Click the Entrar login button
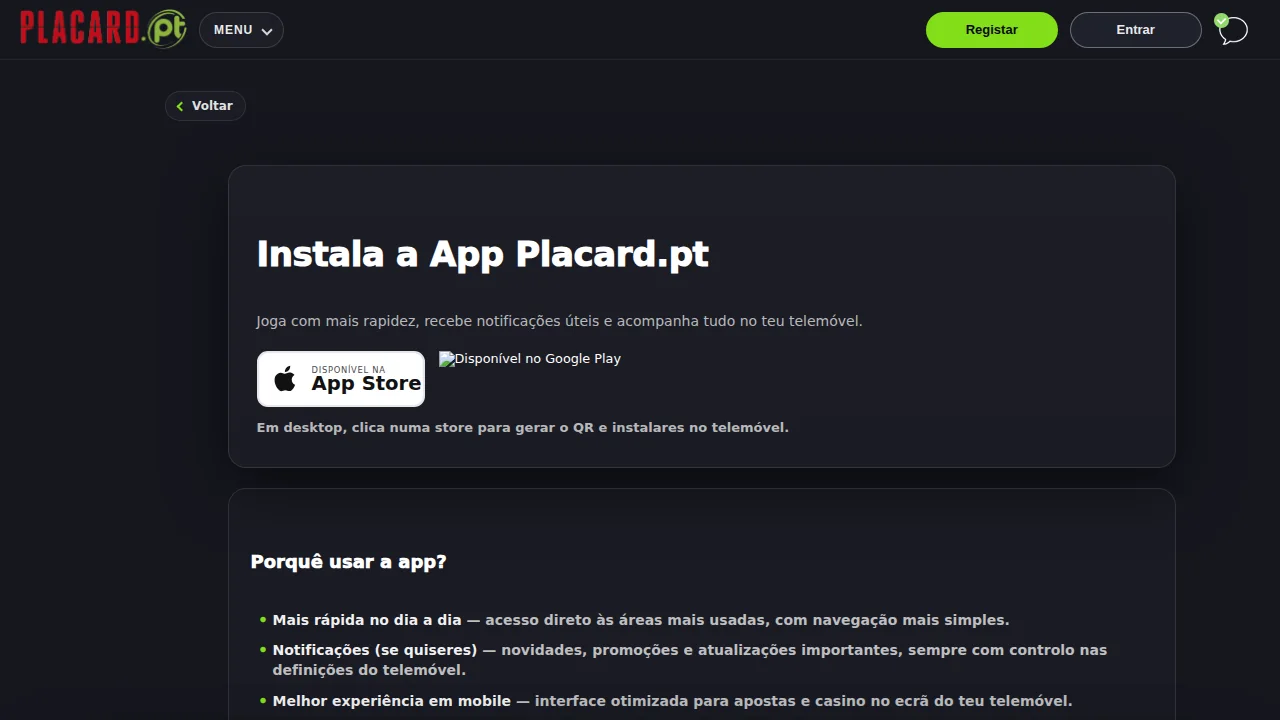Screen dimensions: 1280x720 tap(1135, 30)
